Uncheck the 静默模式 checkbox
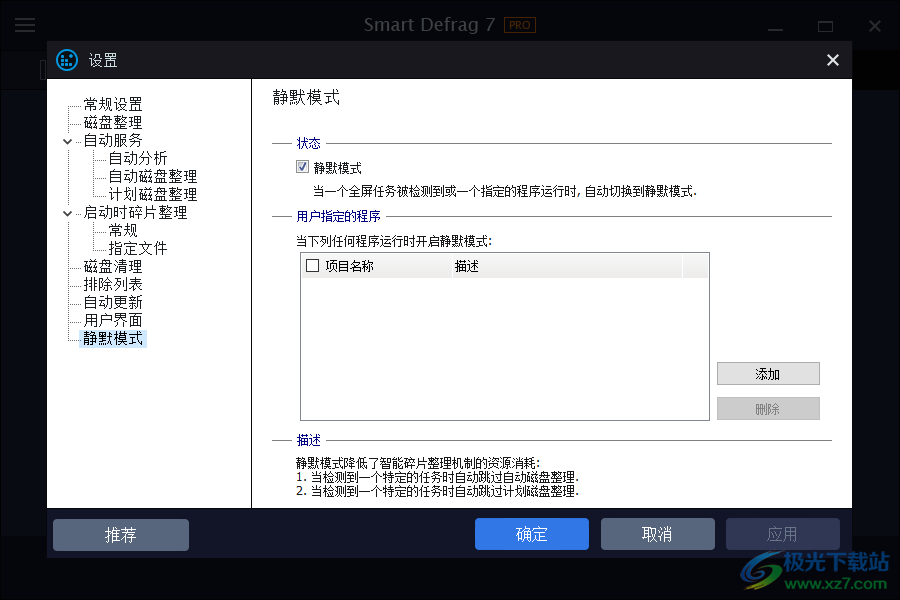The image size is (900, 600). pyautogui.click(x=302, y=167)
